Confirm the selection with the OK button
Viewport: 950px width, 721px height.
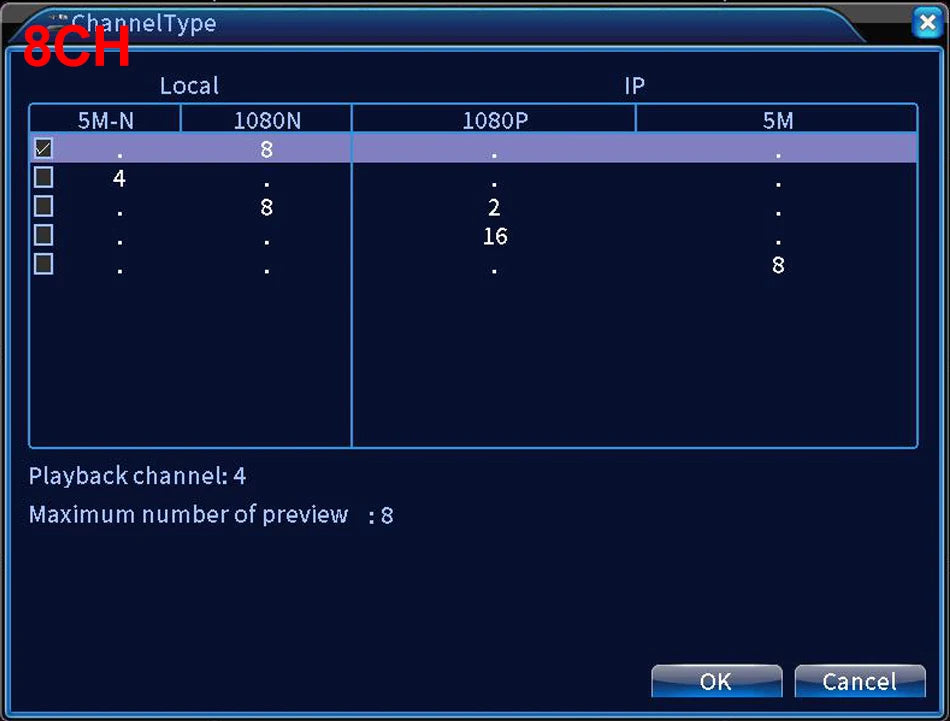(x=716, y=682)
